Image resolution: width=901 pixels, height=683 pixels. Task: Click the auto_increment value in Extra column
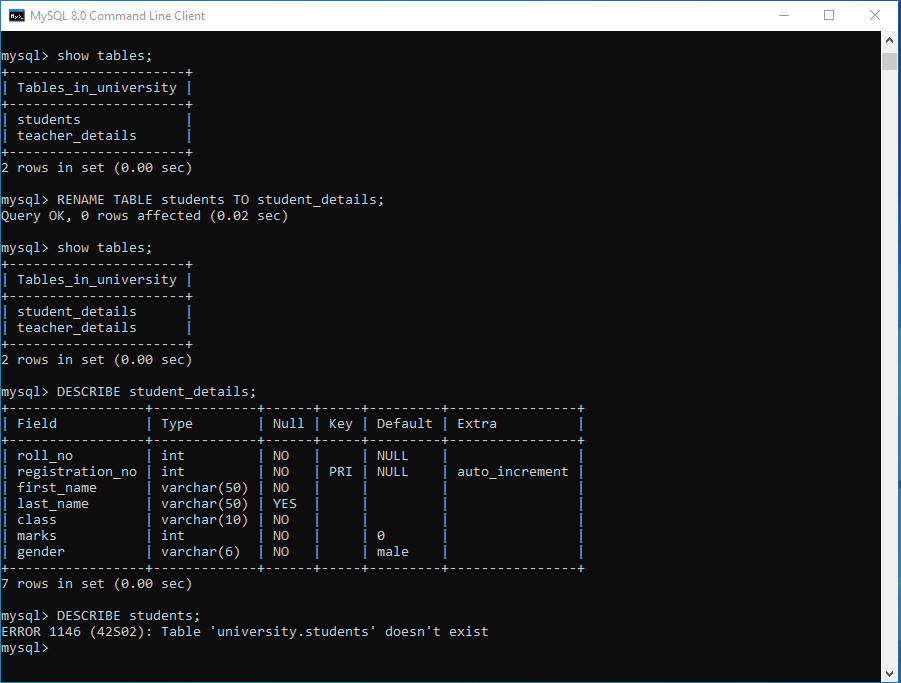[512, 472]
